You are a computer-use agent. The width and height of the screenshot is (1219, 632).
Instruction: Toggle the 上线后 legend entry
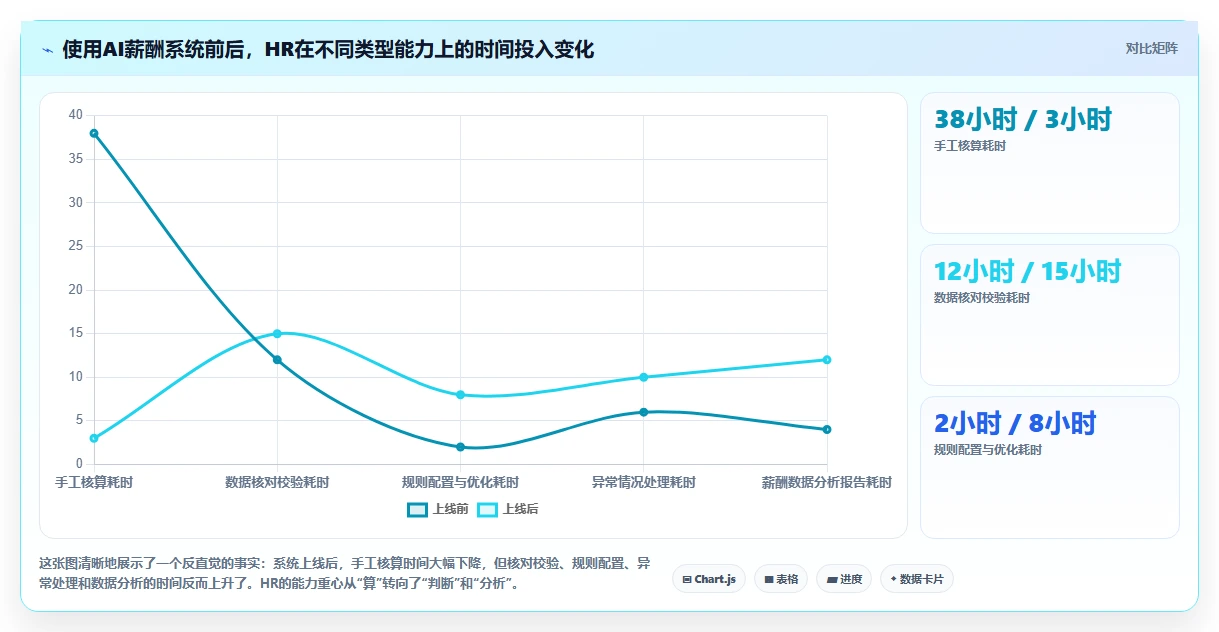508,509
